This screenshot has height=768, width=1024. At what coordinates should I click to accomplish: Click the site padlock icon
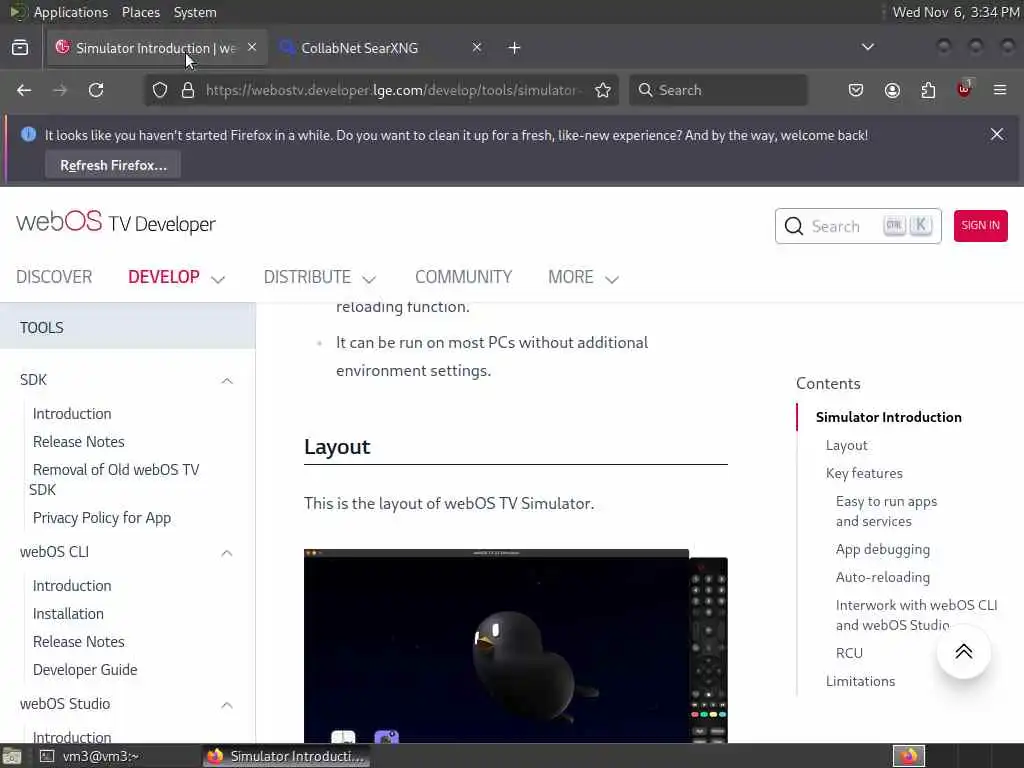pyautogui.click(x=188, y=90)
